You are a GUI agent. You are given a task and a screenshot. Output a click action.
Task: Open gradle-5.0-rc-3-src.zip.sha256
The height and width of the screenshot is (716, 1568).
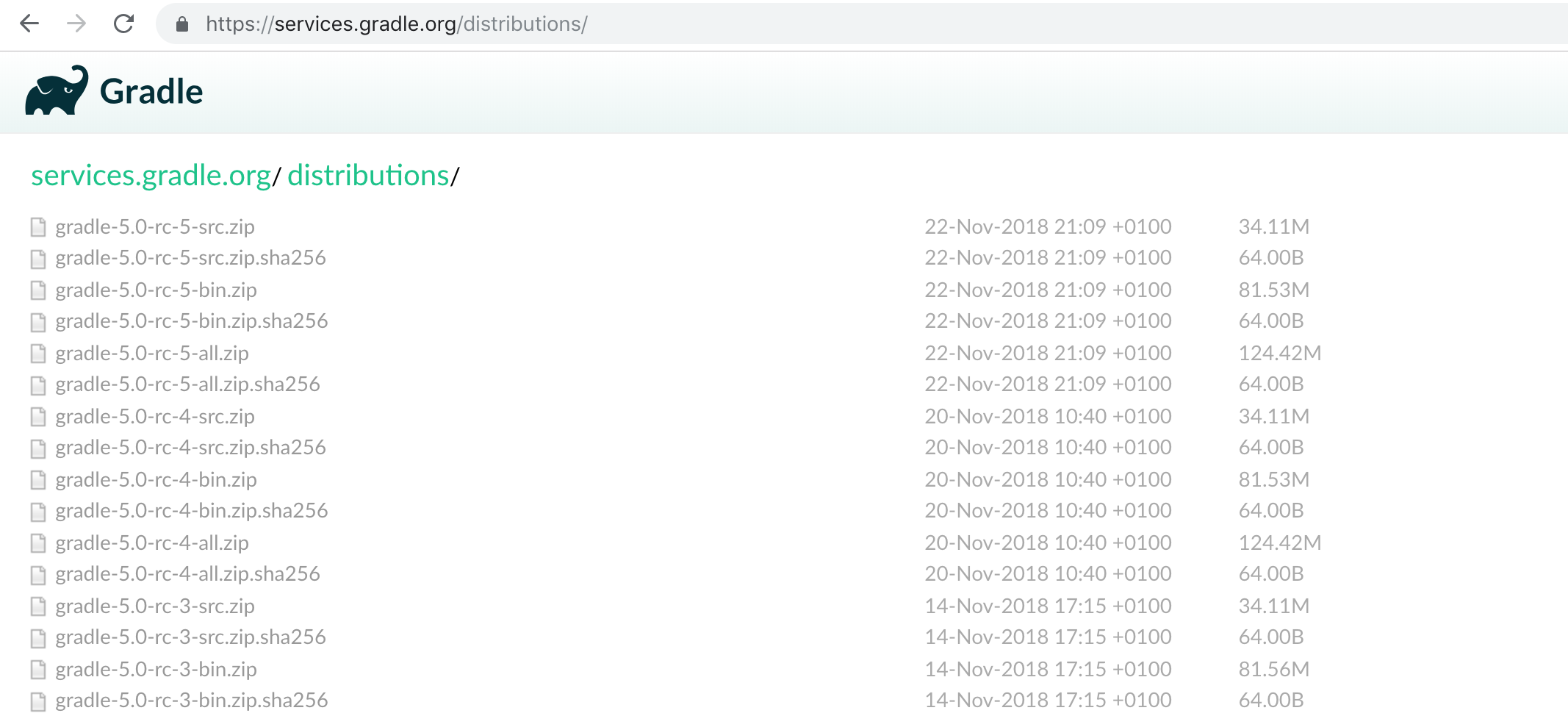190,637
